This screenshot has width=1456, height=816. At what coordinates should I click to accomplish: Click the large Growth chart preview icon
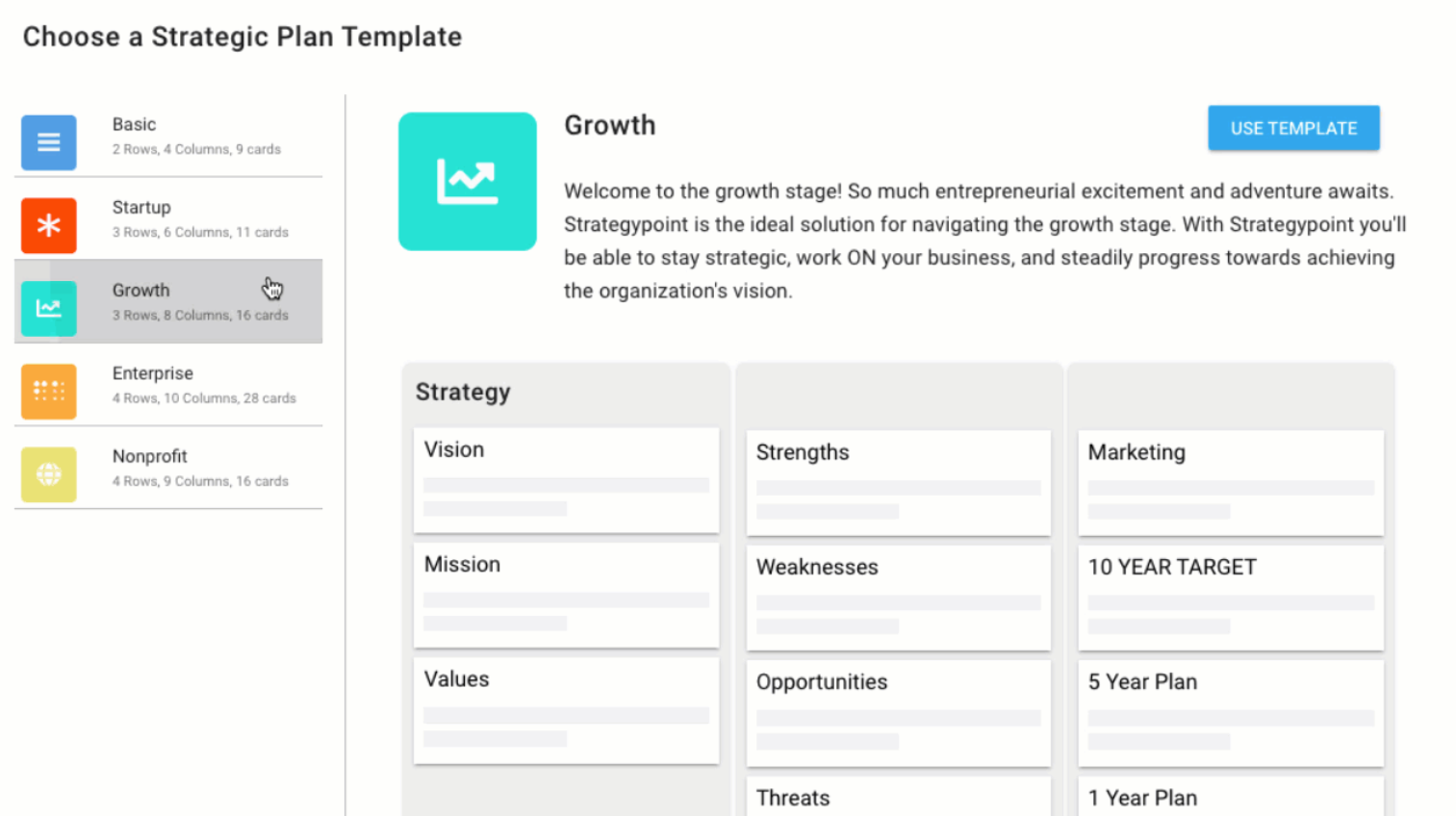coord(468,182)
